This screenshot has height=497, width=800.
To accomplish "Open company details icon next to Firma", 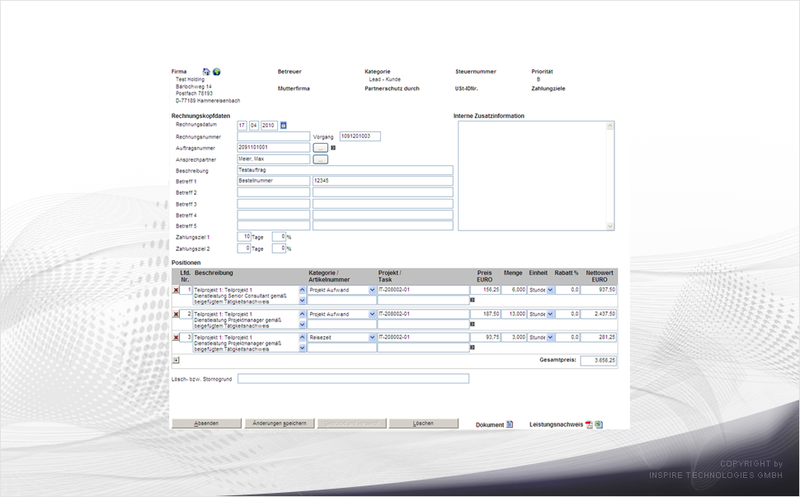I will coord(206,72).
